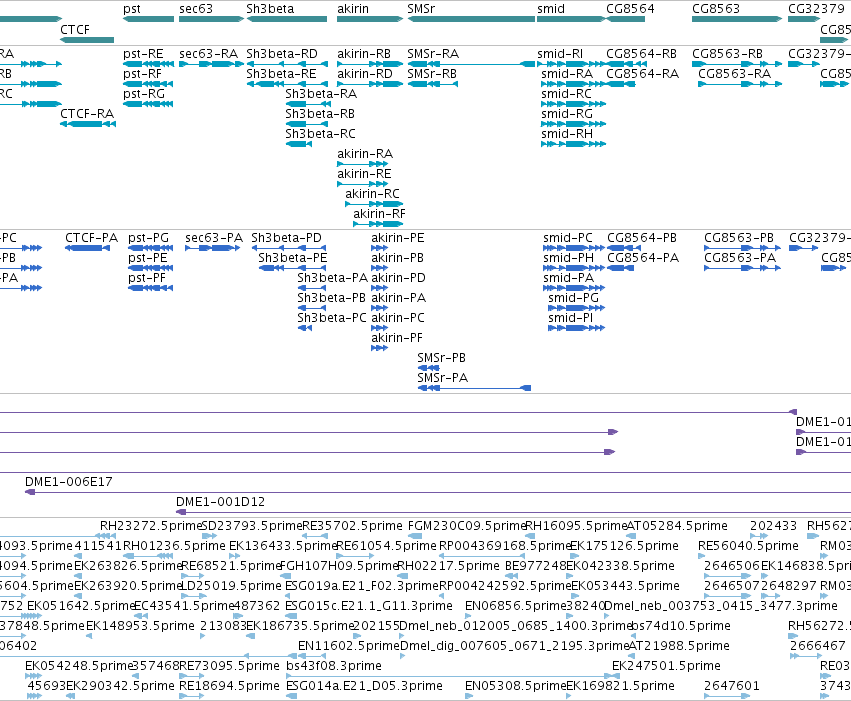Screen dimensions: 851x701
Task: Select transcript smid-RC
Action: coord(567,94)
